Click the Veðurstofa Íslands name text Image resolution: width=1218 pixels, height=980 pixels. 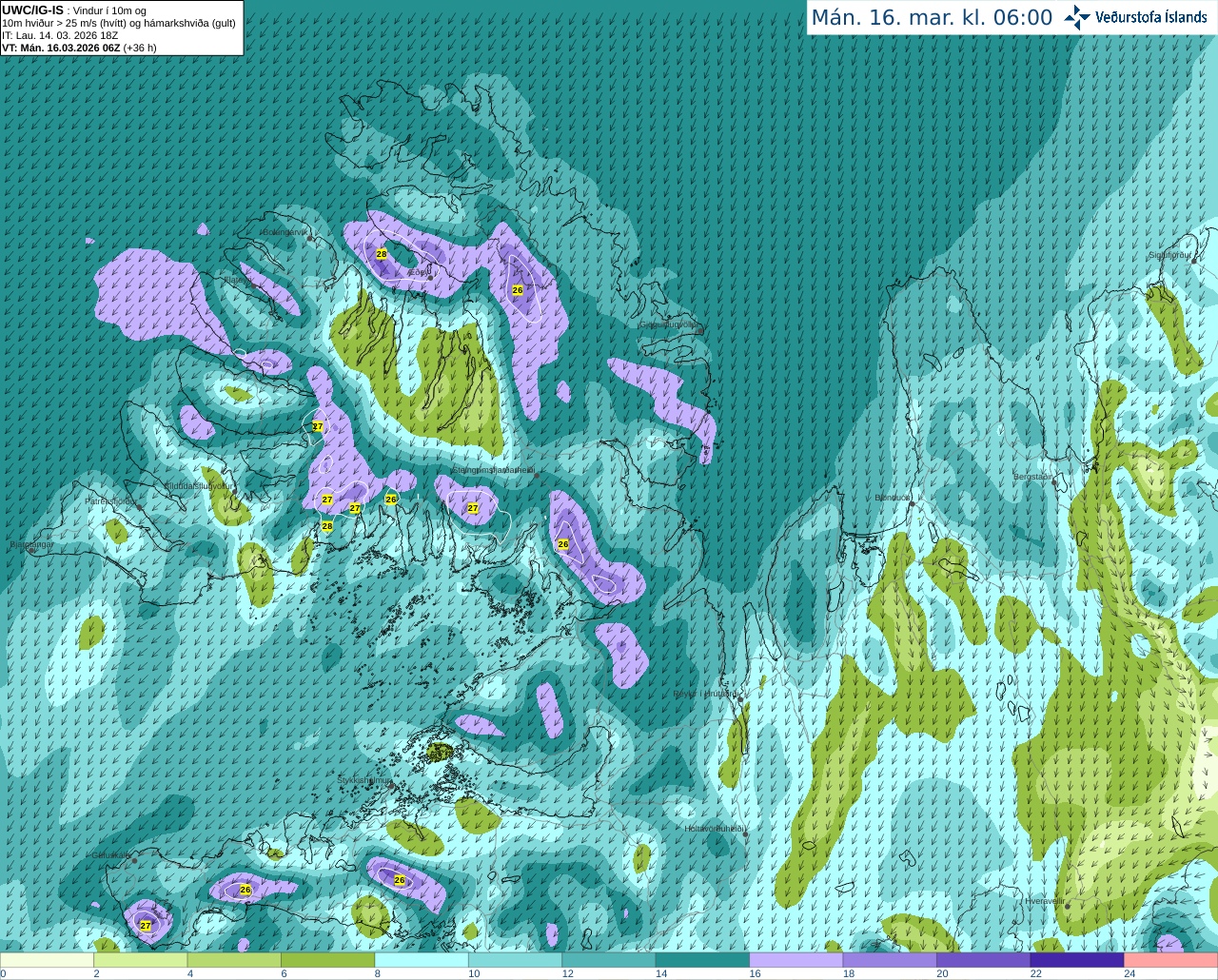[1151, 17]
